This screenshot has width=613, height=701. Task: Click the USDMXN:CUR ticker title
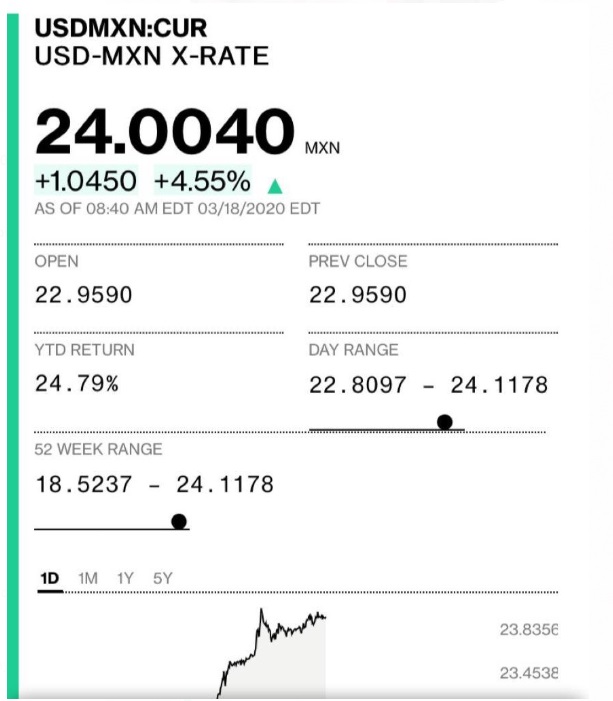(121, 28)
